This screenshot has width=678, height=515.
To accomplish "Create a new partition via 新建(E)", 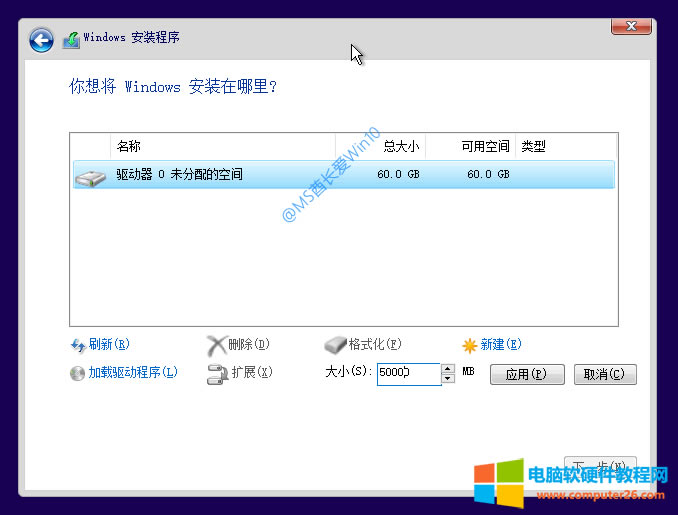I will (x=501, y=345).
